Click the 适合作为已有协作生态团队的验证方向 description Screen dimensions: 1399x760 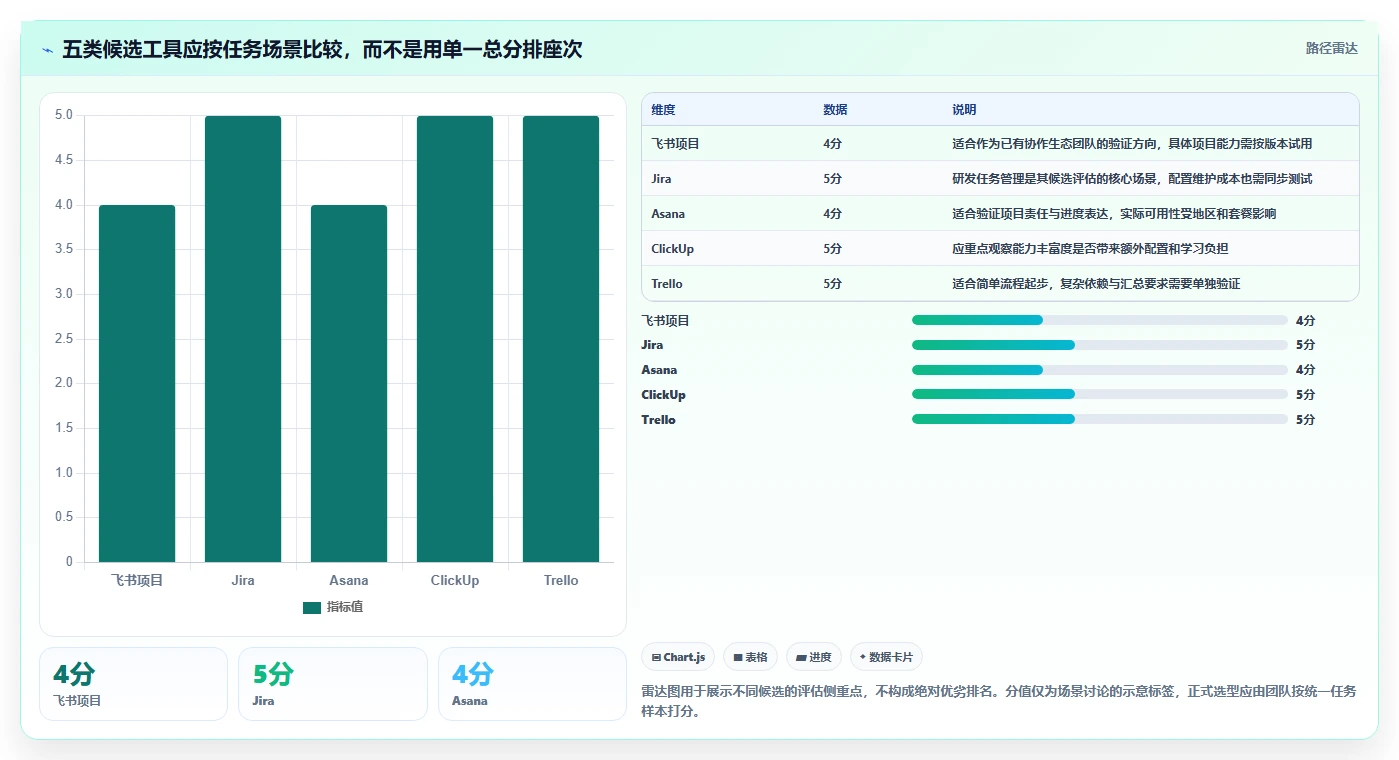[x=1132, y=144]
